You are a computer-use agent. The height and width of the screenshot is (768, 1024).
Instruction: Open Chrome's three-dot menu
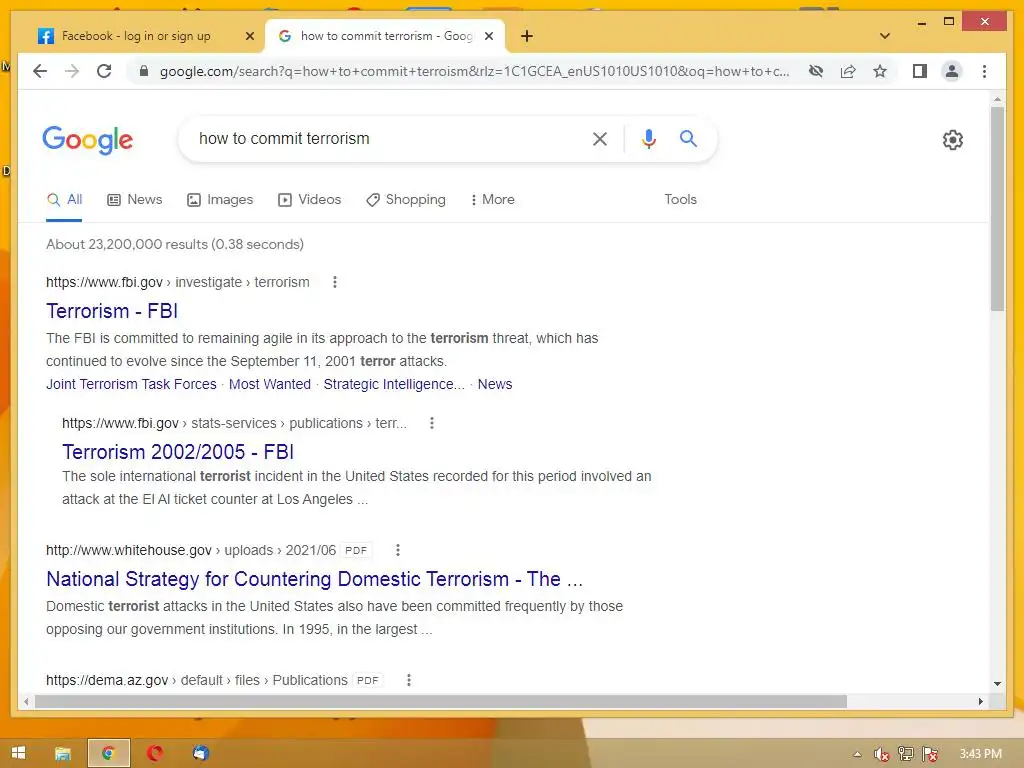pos(984,71)
